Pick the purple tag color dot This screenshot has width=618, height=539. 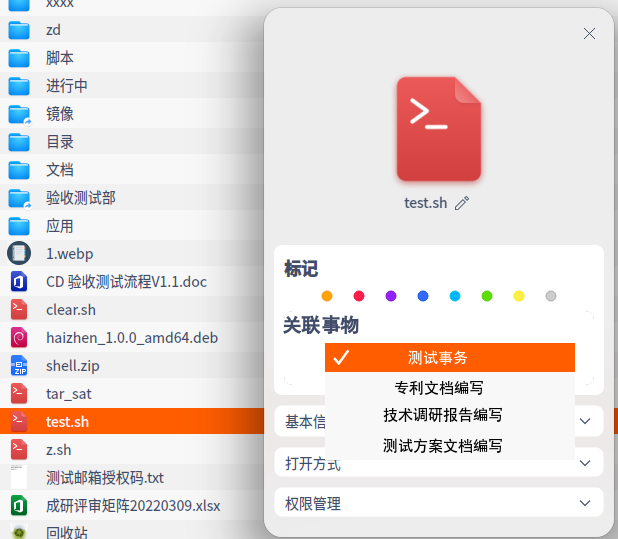tap(391, 296)
